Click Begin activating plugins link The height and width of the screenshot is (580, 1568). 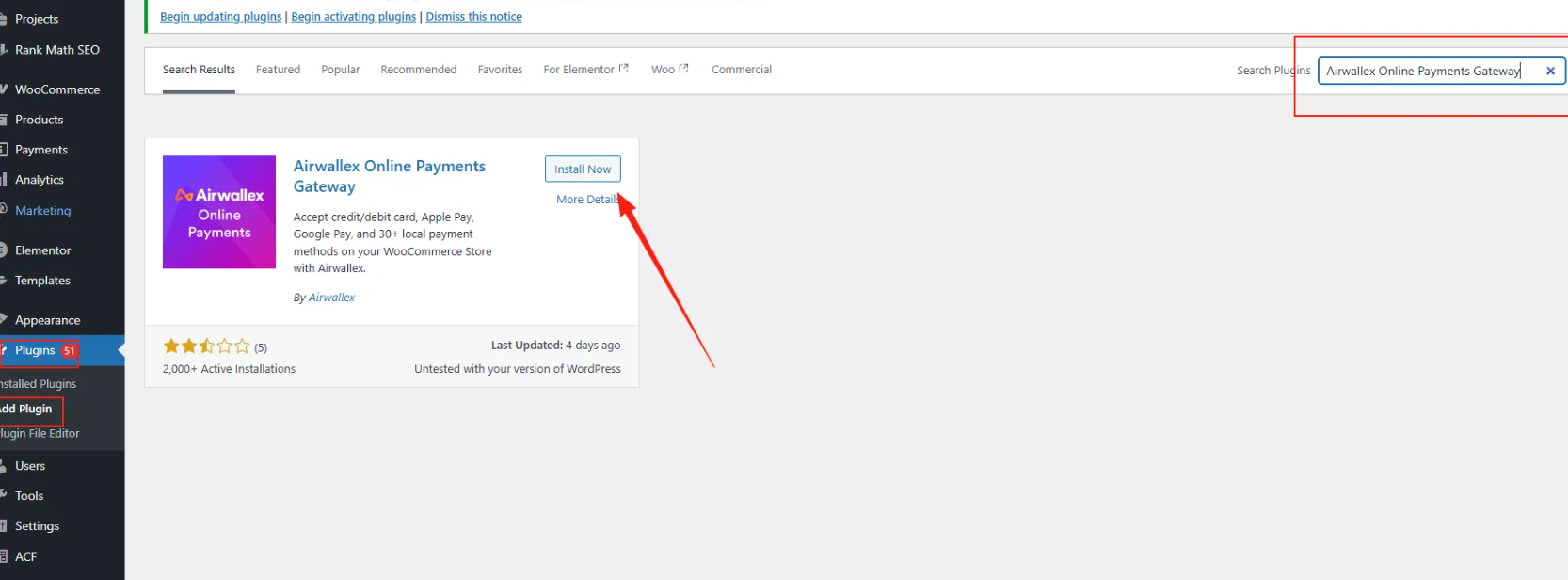tap(354, 17)
